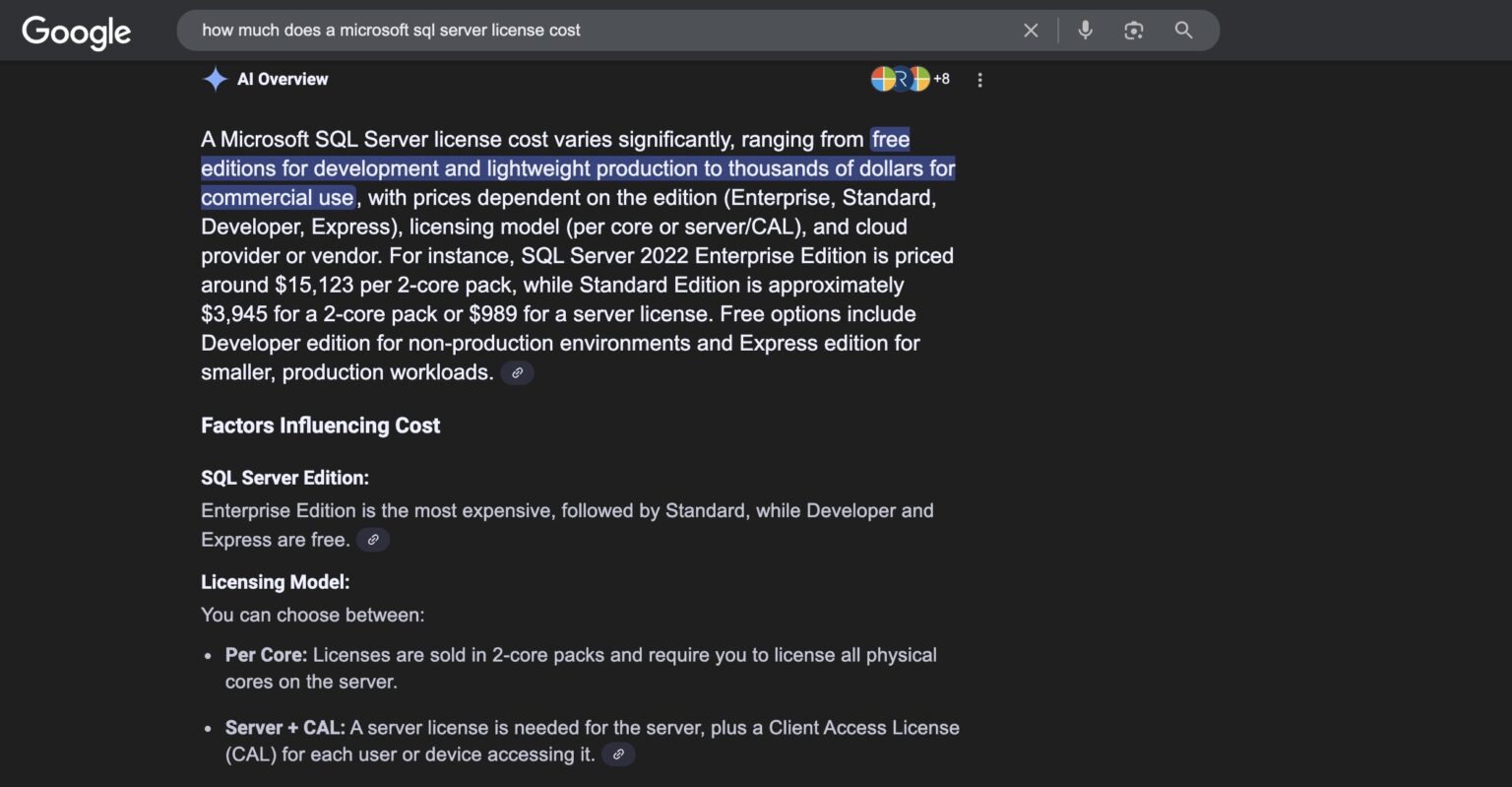Click the Licensing Model heading
The width and height of the screenshot is (1512, 787).
276,582
